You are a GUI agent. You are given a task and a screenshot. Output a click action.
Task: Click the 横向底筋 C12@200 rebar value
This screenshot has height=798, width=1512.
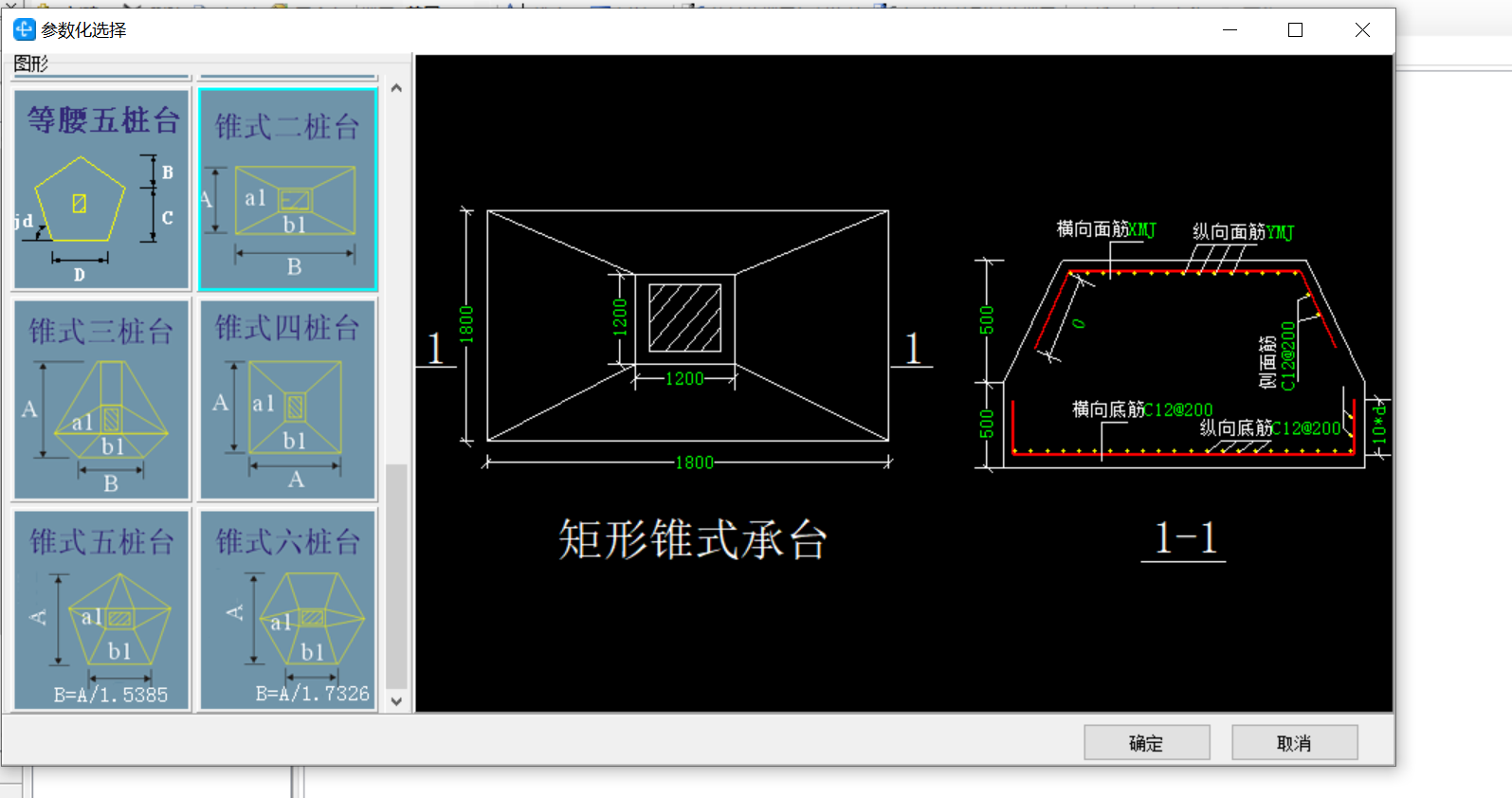(1178, 410)
